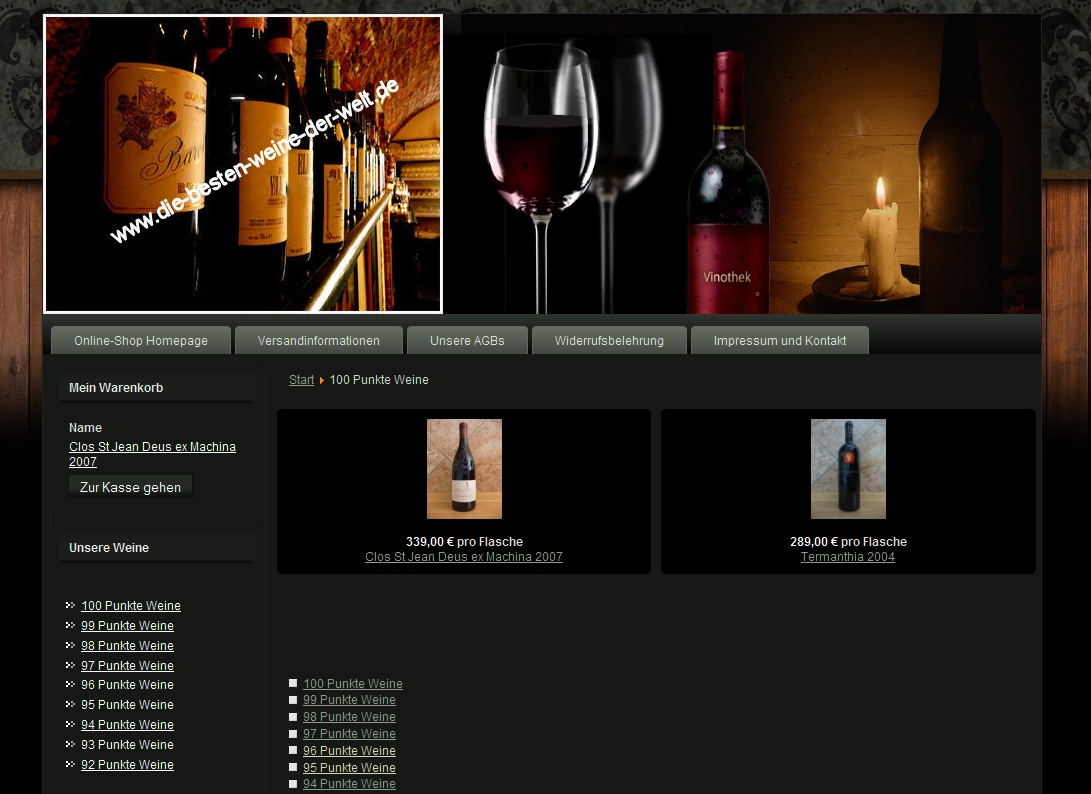The width and height of the screenshot is (1091, 794).
Task: Select 97 Punkte Weine in the sidebar
Action: [x=127, y=665]
